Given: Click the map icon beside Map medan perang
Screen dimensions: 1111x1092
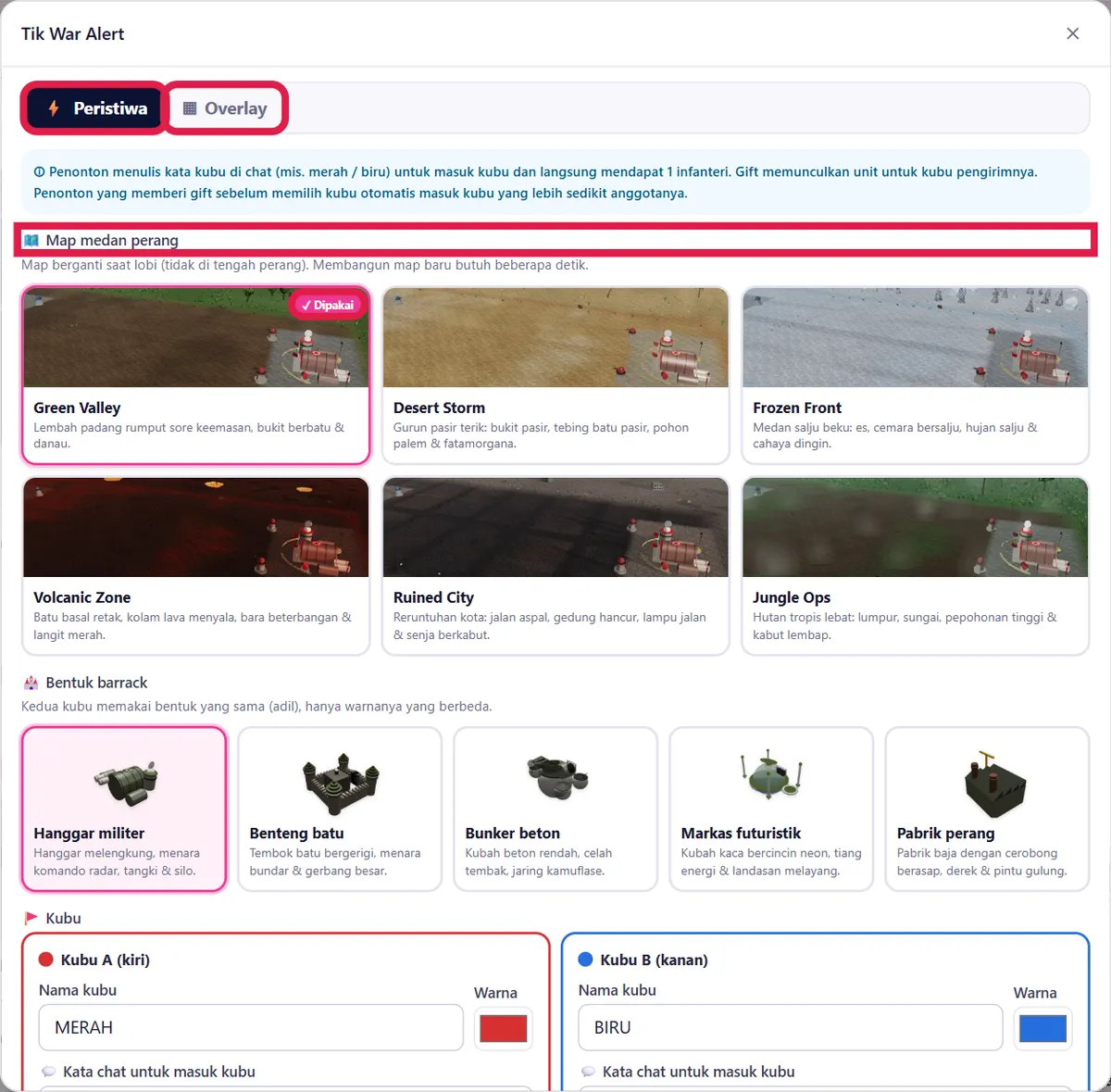Looking at the screenshot, I should pyautogui.click(x=31, y=241).
